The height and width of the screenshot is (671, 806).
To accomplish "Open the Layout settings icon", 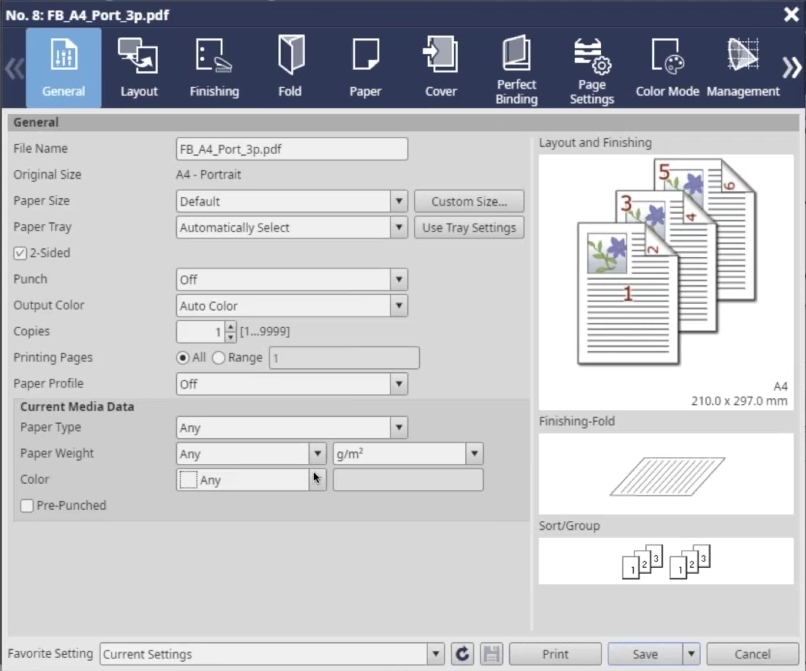I will click(x=139, y=67).
